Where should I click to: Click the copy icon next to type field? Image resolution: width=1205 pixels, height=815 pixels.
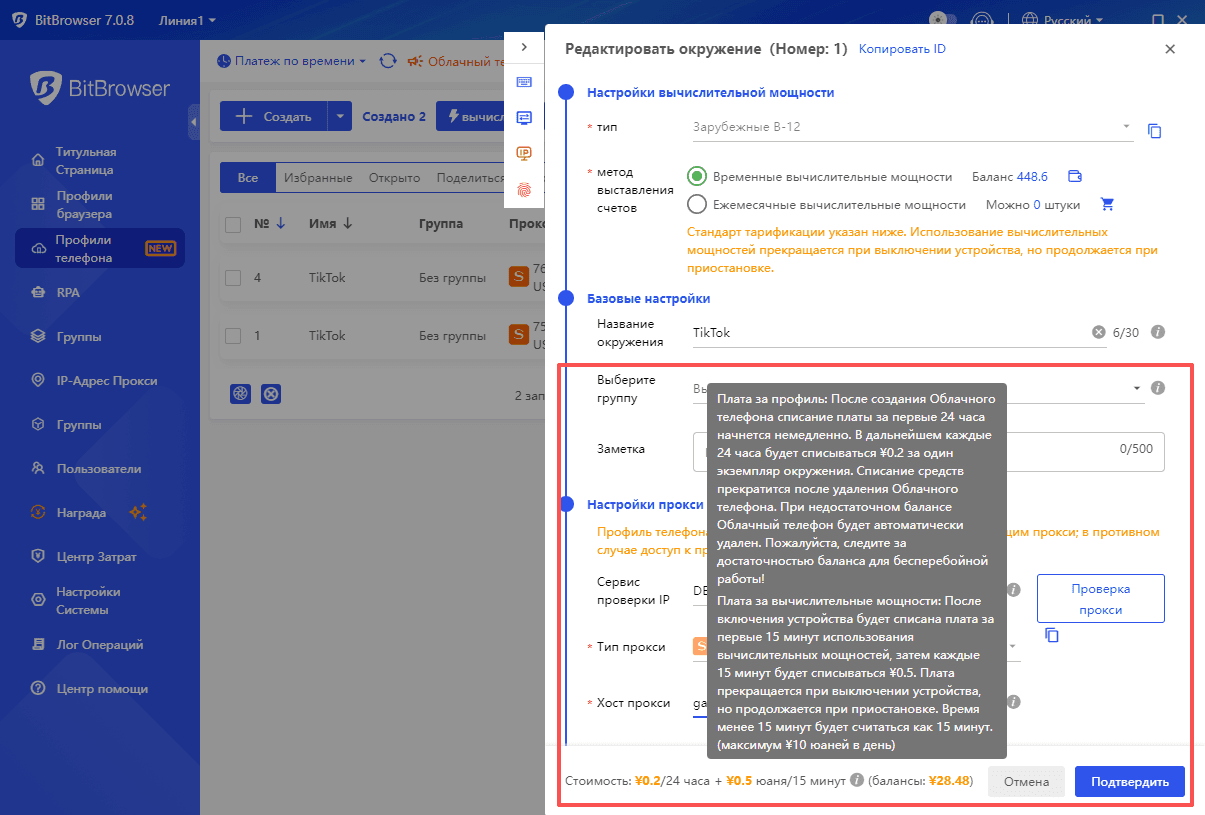pyautogui.click(x=1154, y=131)
